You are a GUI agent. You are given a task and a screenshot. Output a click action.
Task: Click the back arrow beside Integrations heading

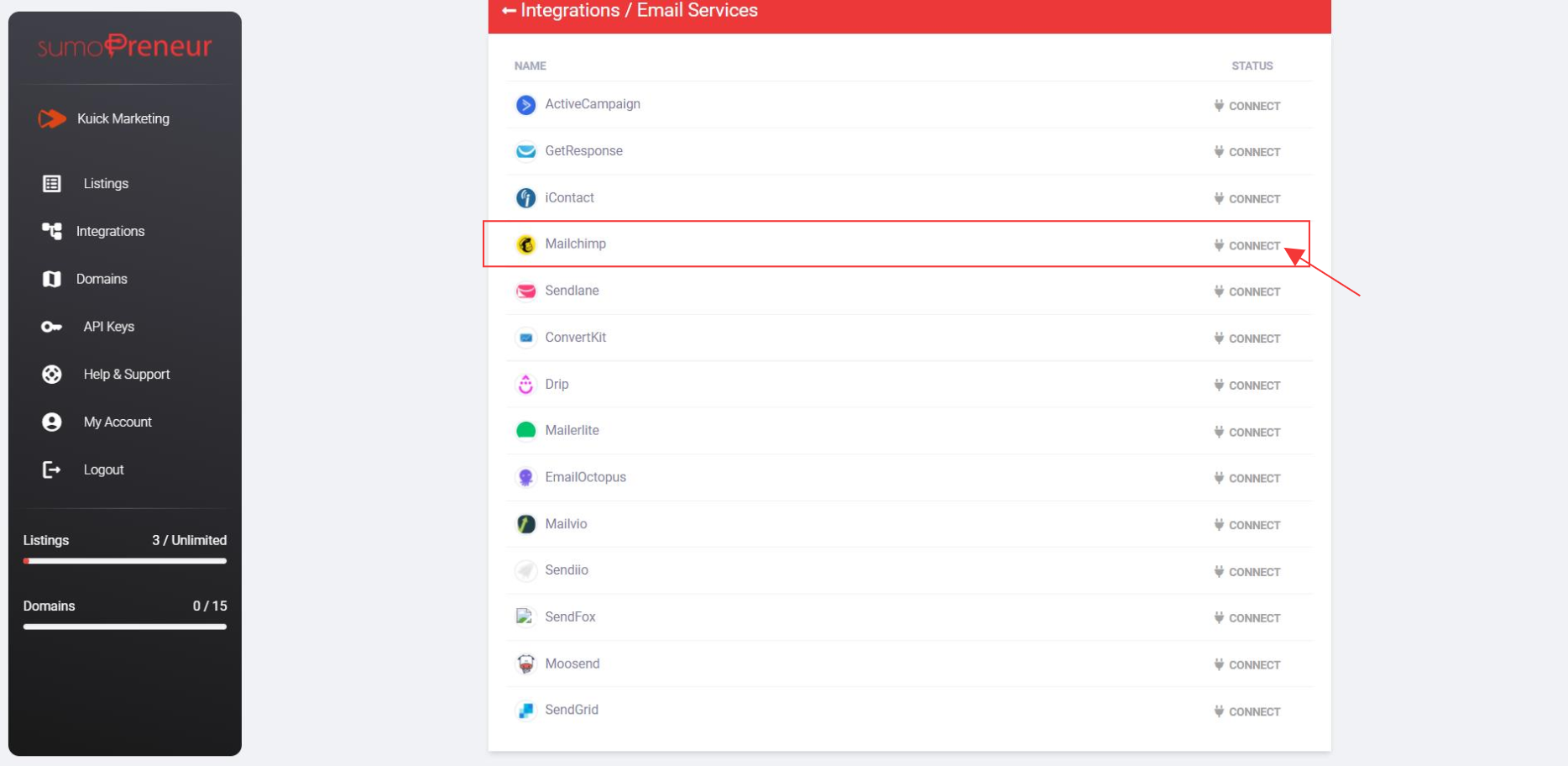point(509,11)
